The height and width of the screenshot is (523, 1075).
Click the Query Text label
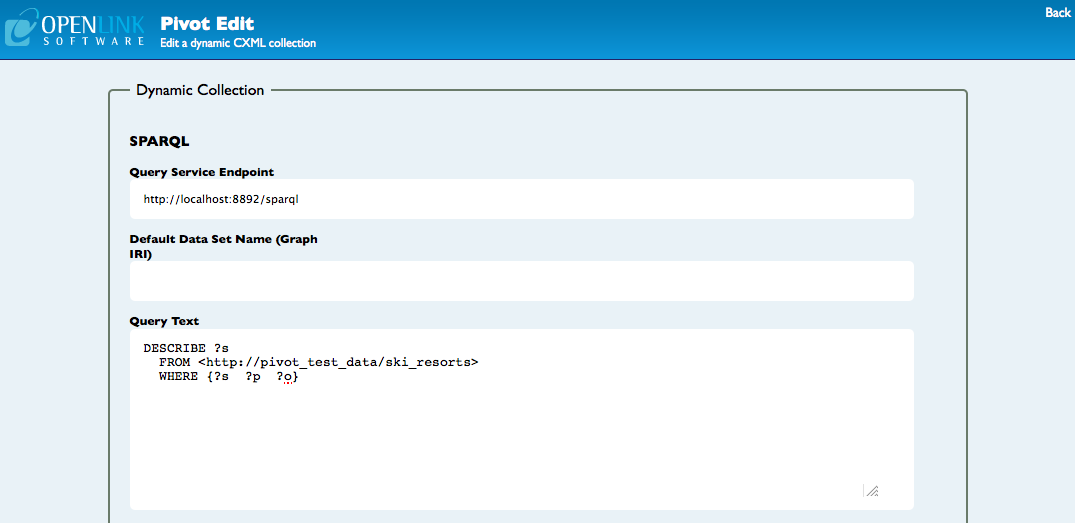tap(164, 321)
